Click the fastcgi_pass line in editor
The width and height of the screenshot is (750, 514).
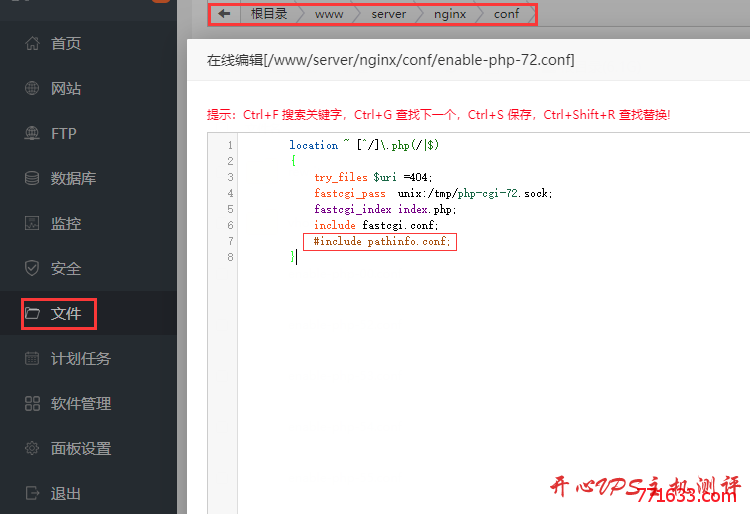[x=433, y=193]
